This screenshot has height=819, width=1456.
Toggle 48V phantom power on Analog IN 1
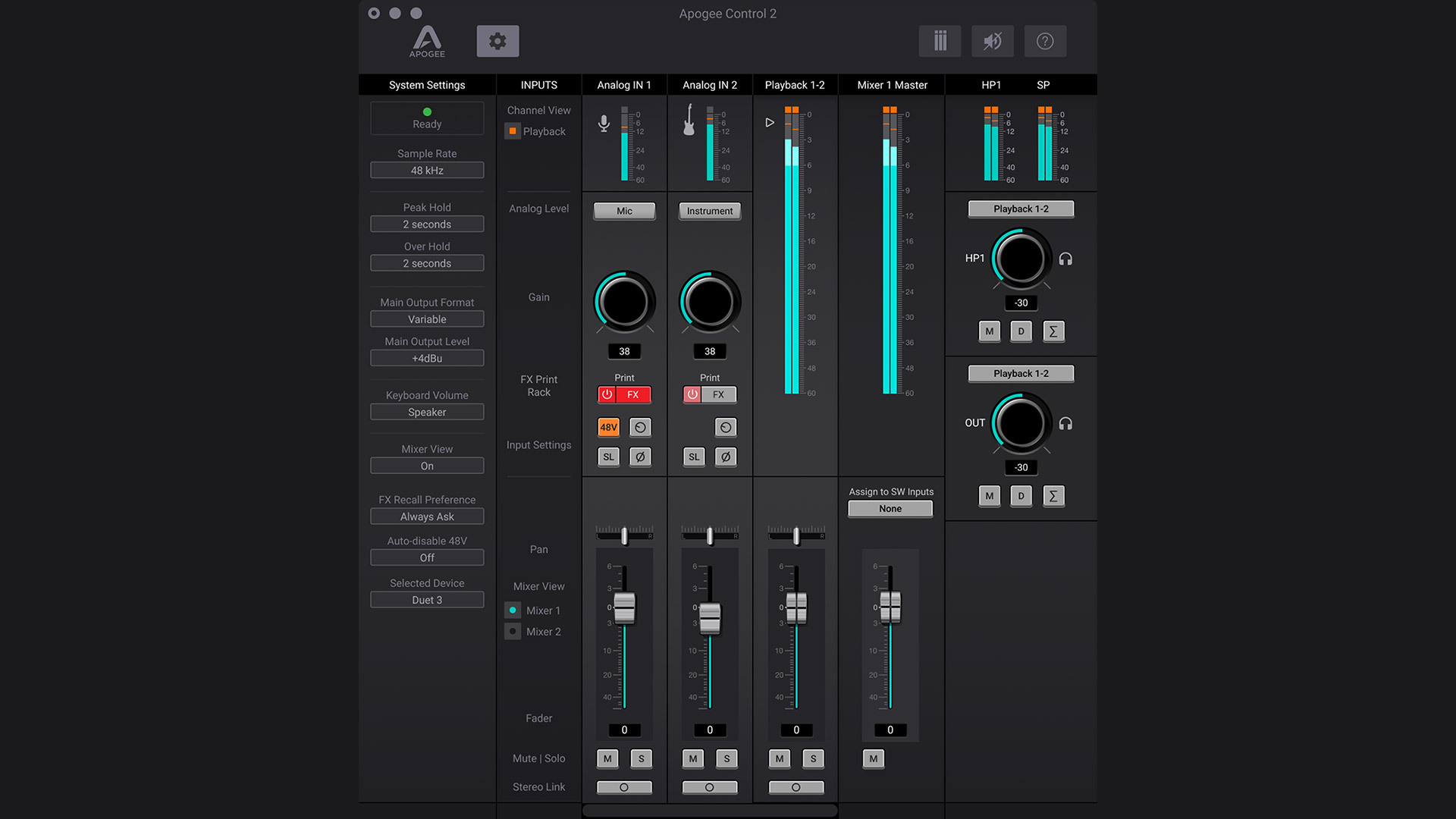point(608,427)
